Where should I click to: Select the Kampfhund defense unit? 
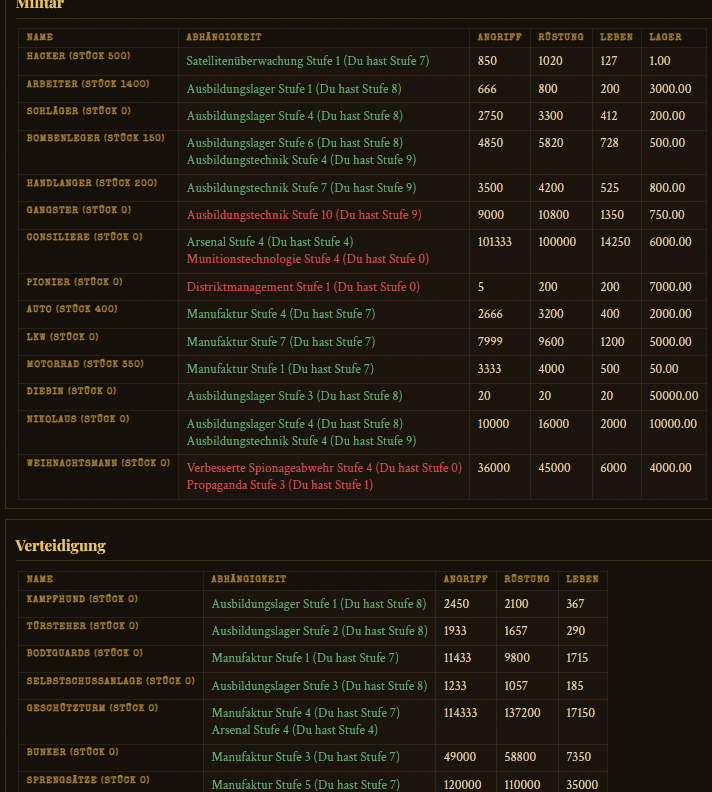(82, 599)
